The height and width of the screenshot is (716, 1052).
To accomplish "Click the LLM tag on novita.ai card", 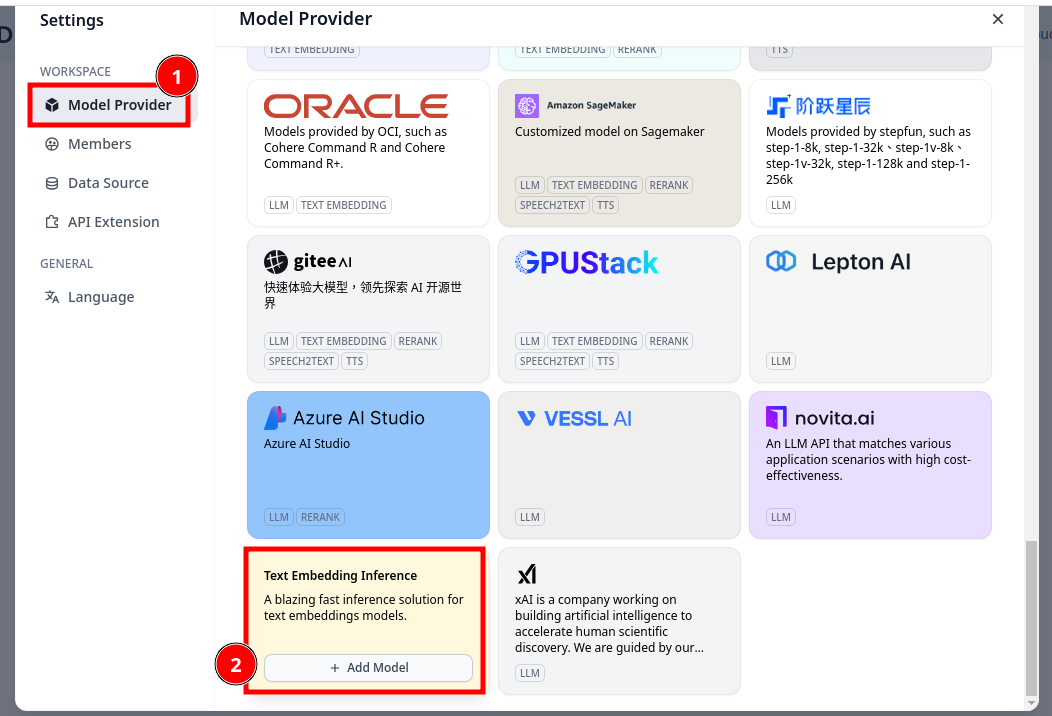I will coord(780,517).
